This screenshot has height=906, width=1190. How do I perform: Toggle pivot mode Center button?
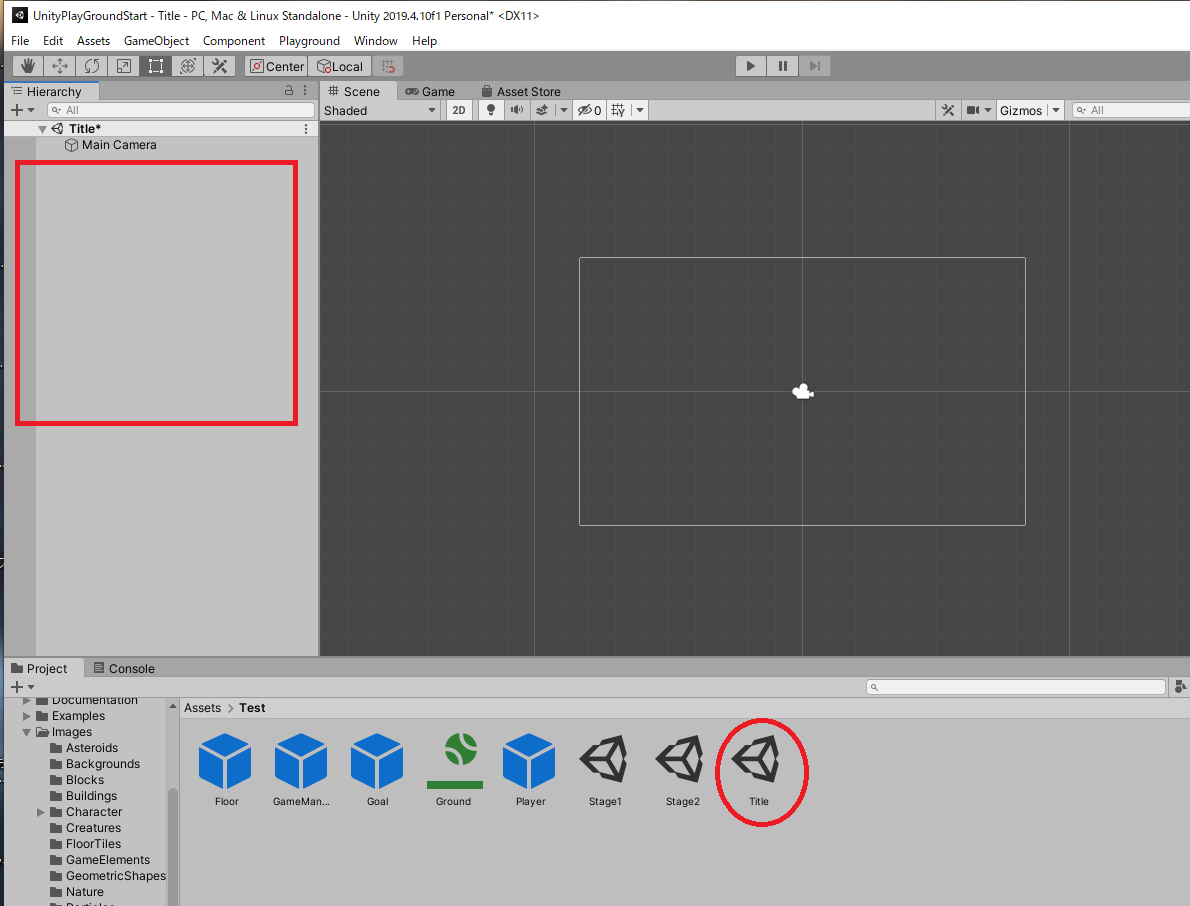276,66
